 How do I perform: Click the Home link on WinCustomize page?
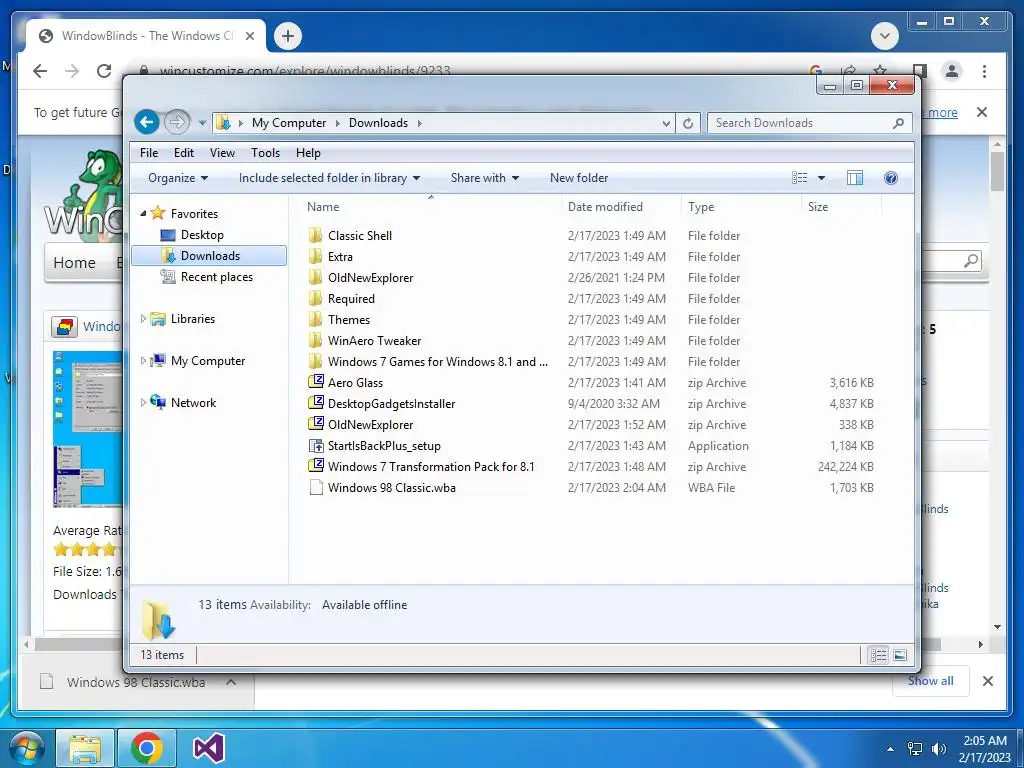[x=74, y=263]
